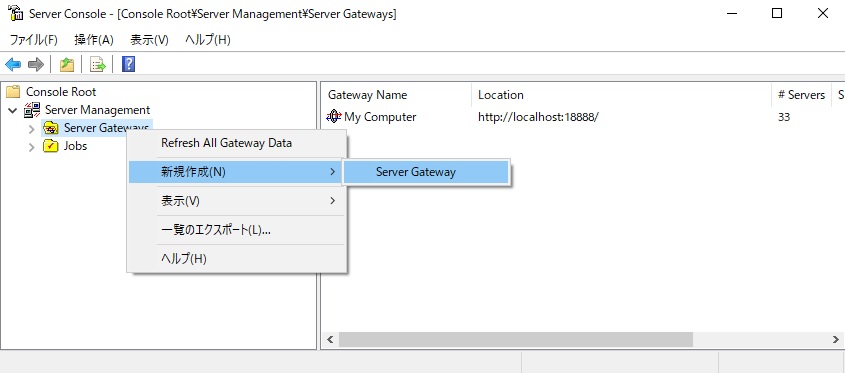Click the My Computer gateway icon
The height and width of the screenshot is (373, 845).
(x=334, y=116)
